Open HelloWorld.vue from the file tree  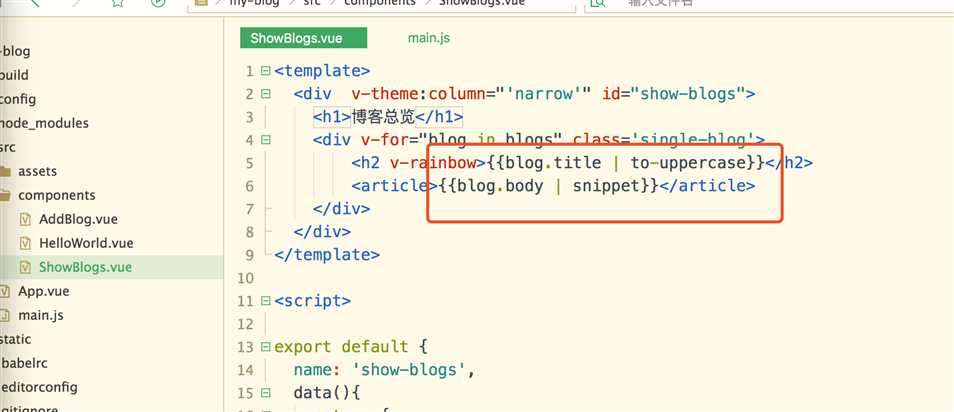[x=86, y=243]
